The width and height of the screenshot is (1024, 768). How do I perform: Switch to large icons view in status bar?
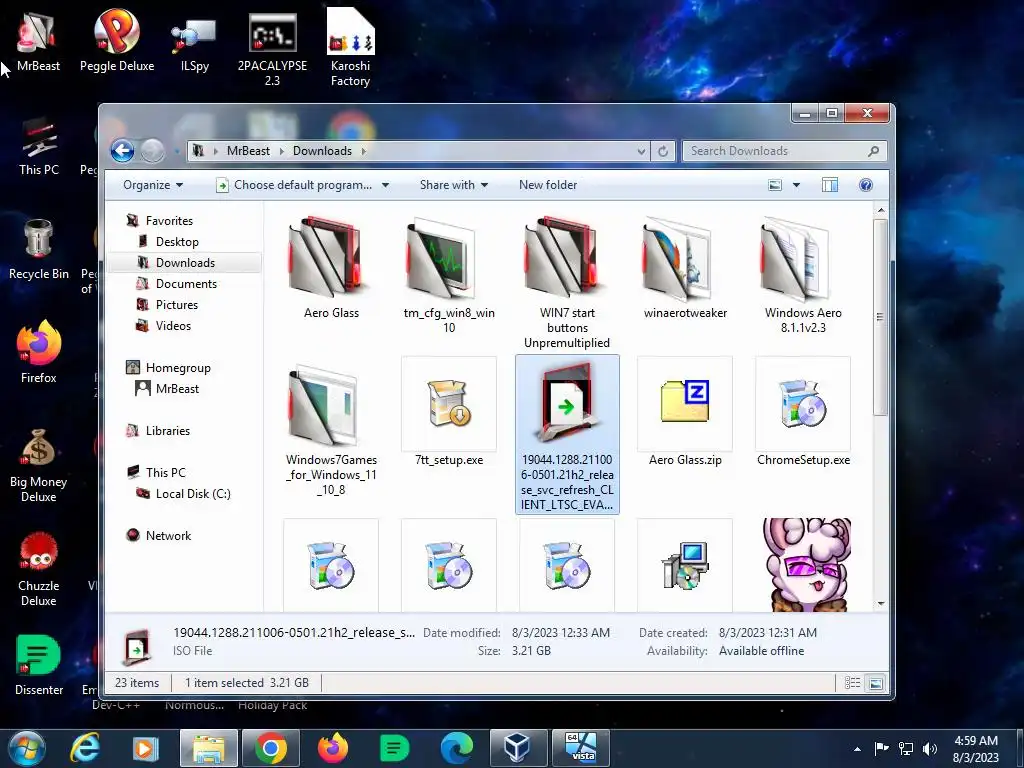tap(876, 683)
